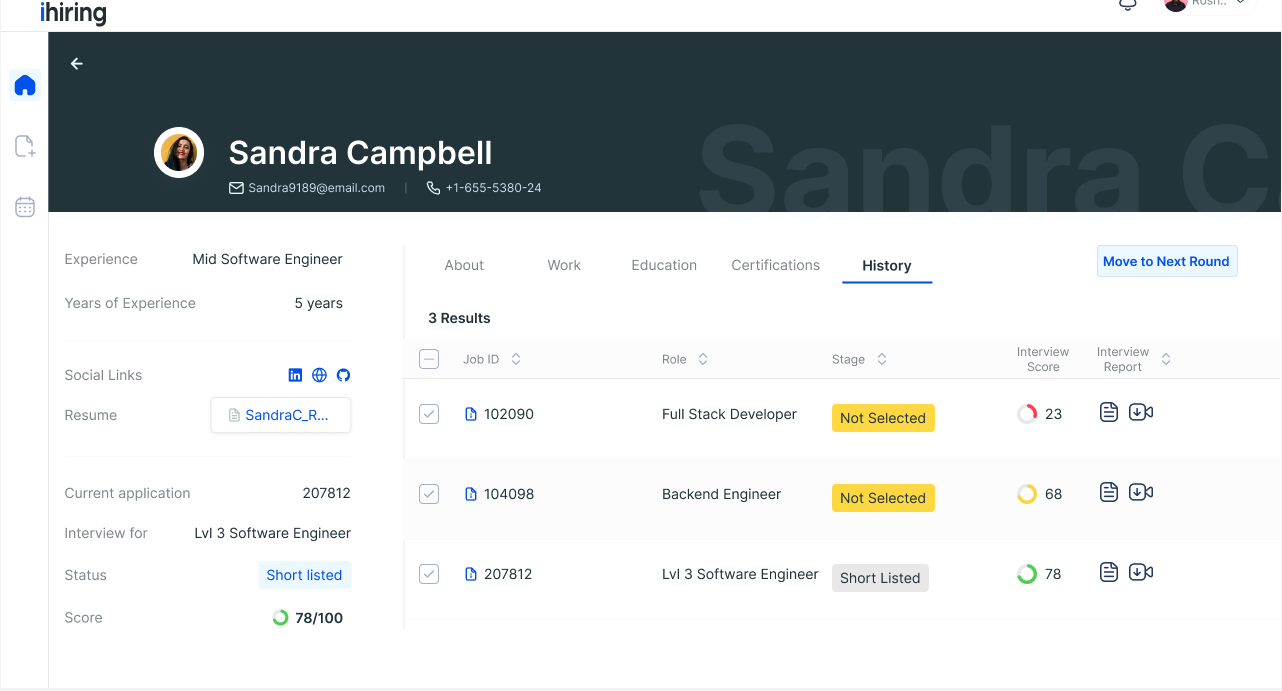Click the back arrow above Sandra's profile
The image size is (1282, 691).
pyautogui.click(x=76, y=63)
